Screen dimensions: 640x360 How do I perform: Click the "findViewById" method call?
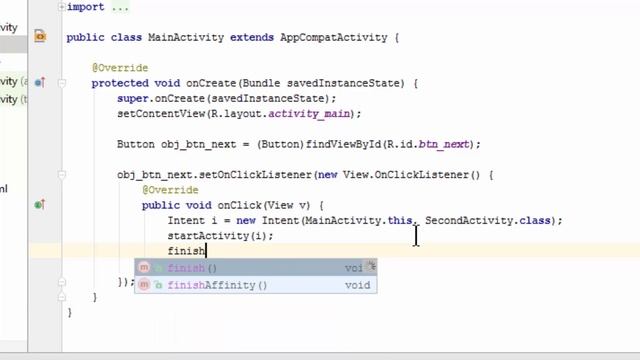[x=343, y=144]
